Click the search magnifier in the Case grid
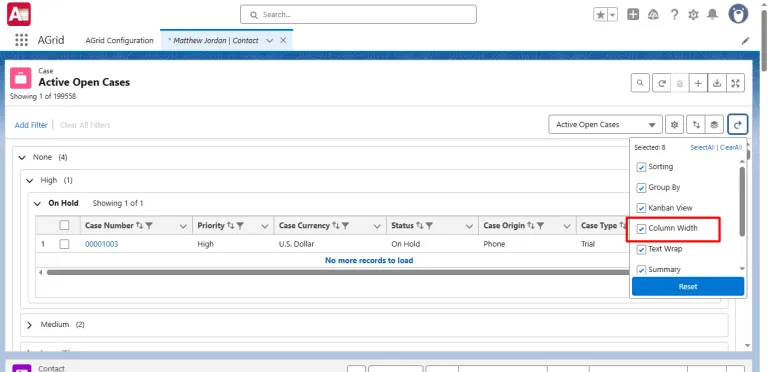This screenshot has height=372, width=768. coord(640,83)
